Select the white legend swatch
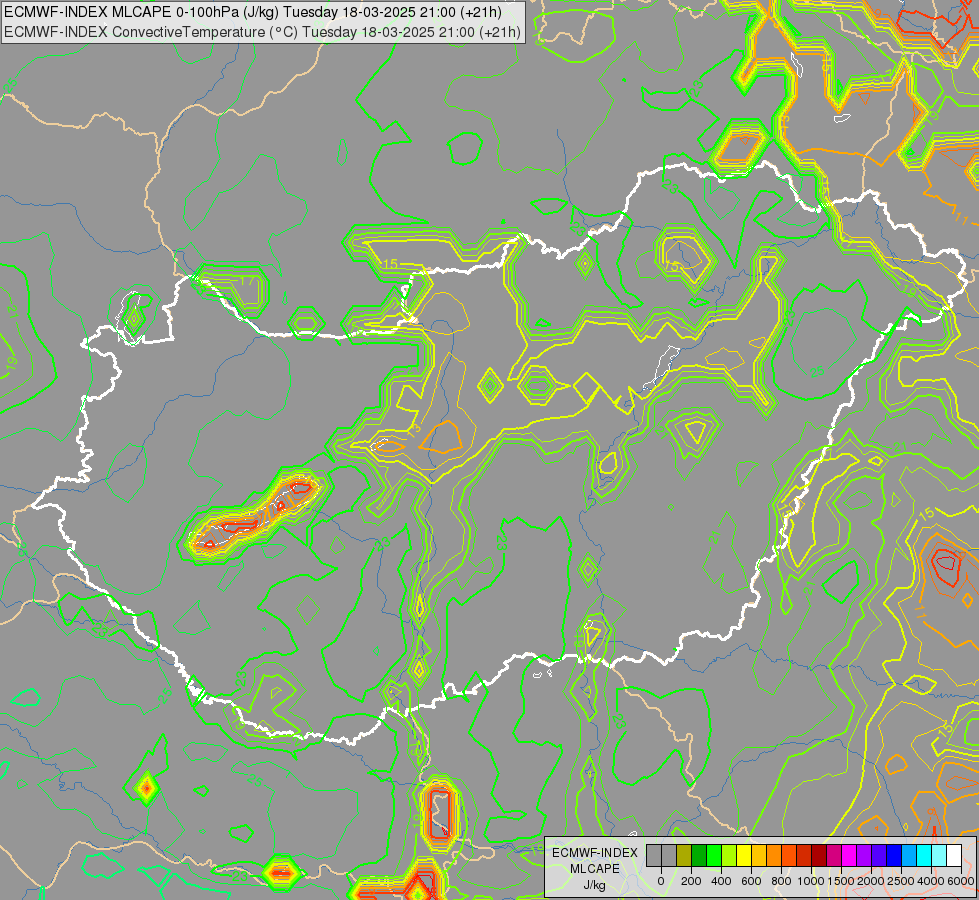The height and width of the screenshot is (900, 979). click(953, 856)
